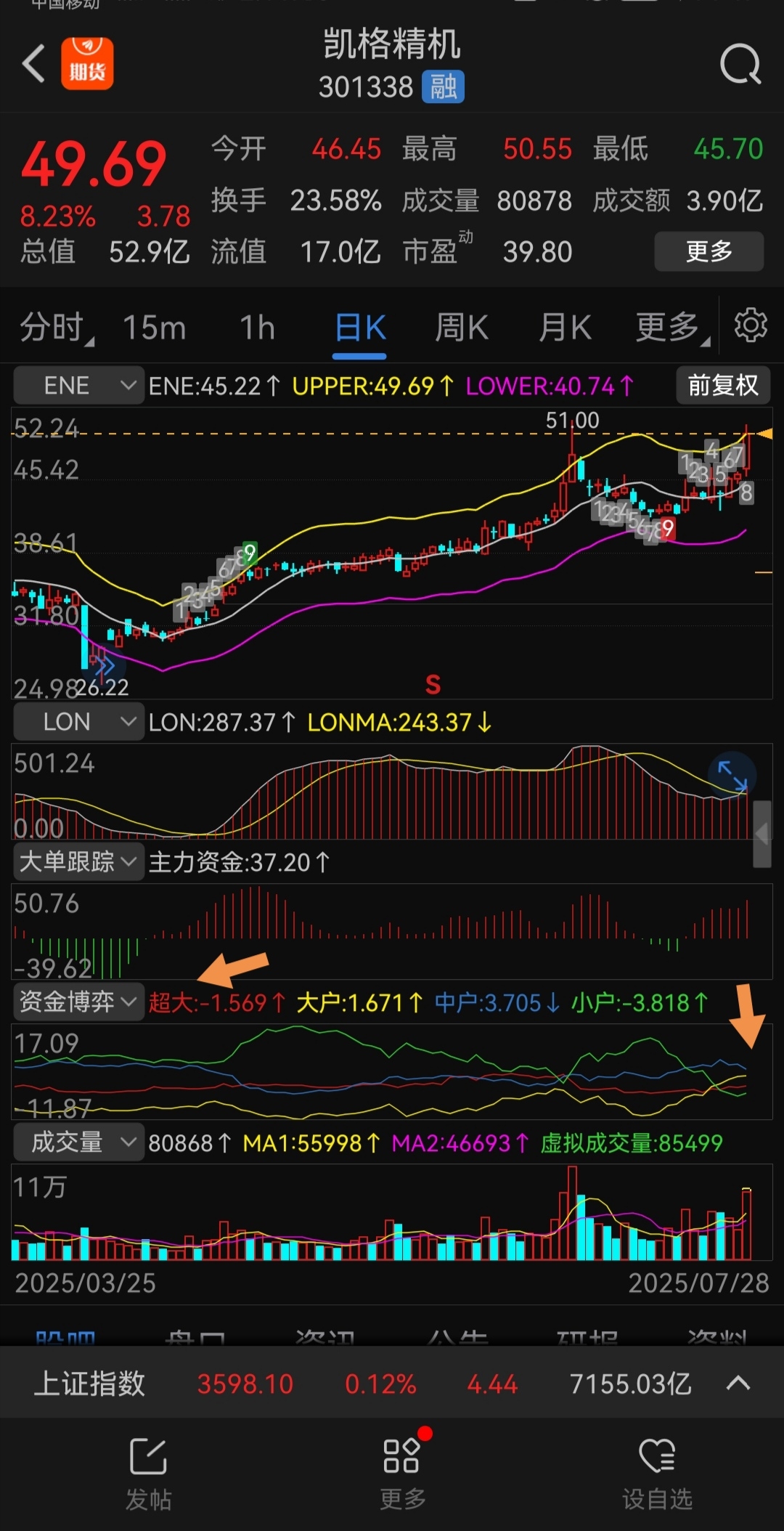Click the 更多 button in quote summary

tap(709, 251)
